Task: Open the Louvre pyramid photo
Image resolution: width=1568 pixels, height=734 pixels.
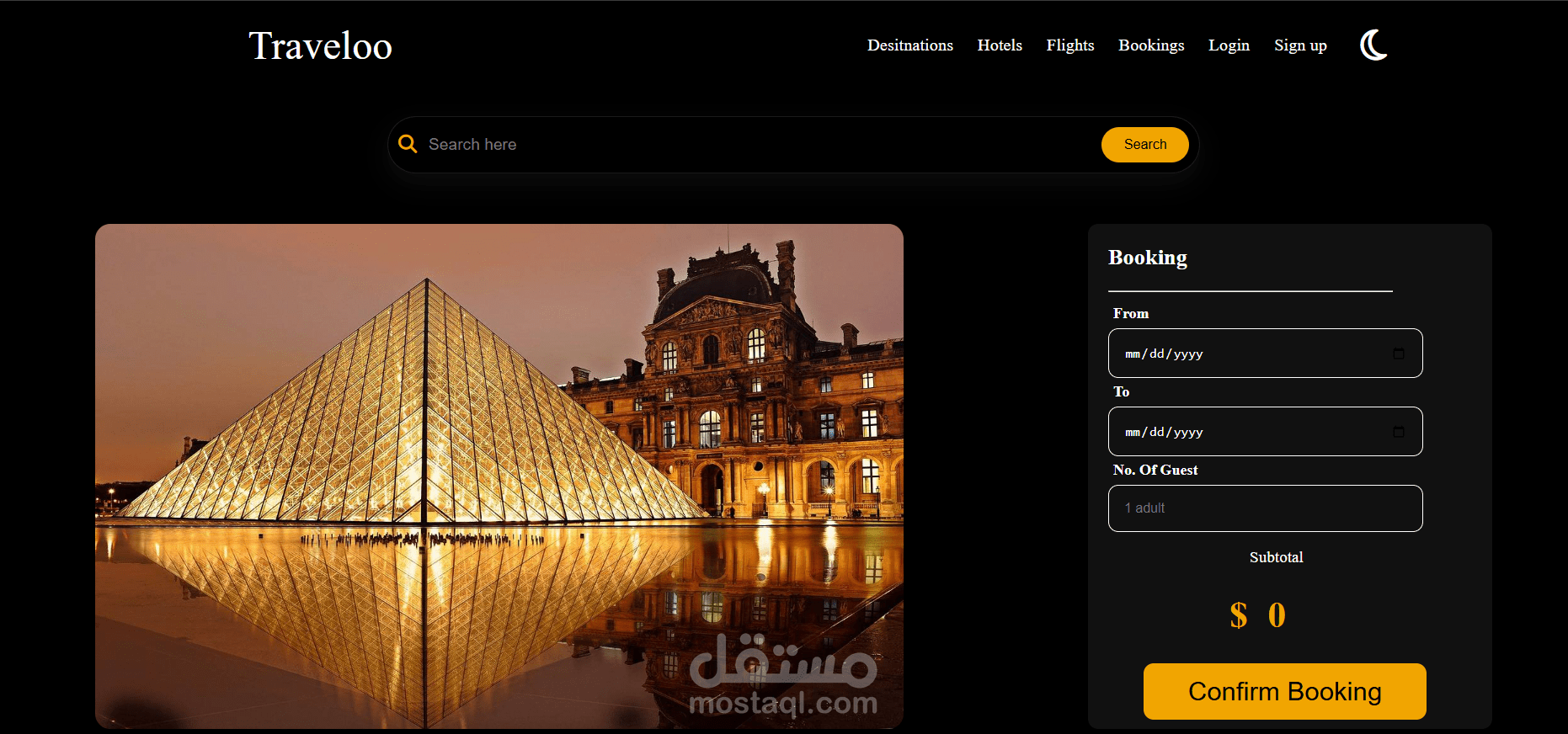Action: tap(499, 476)
